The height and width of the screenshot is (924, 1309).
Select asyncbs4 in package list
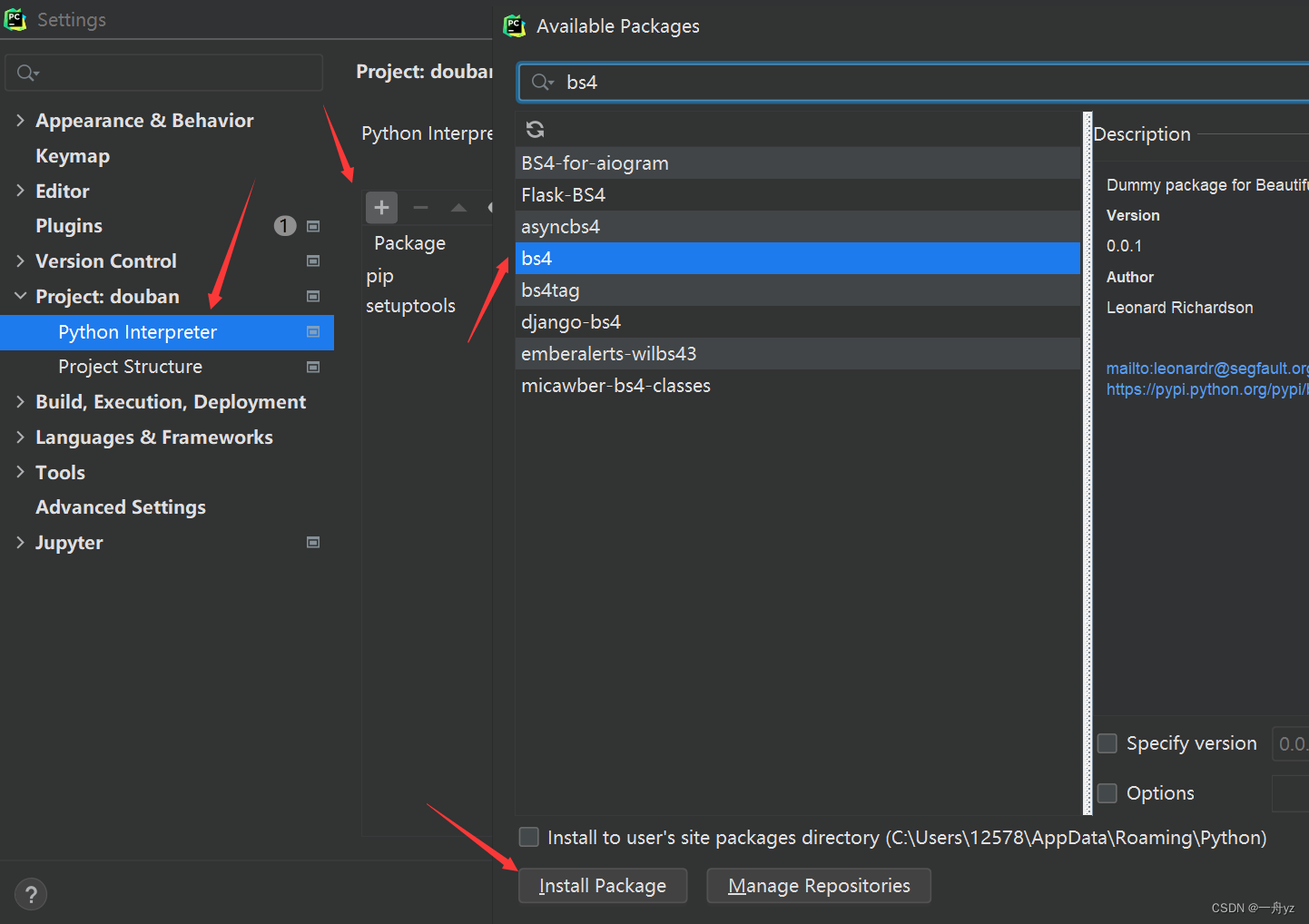point(798,227)
